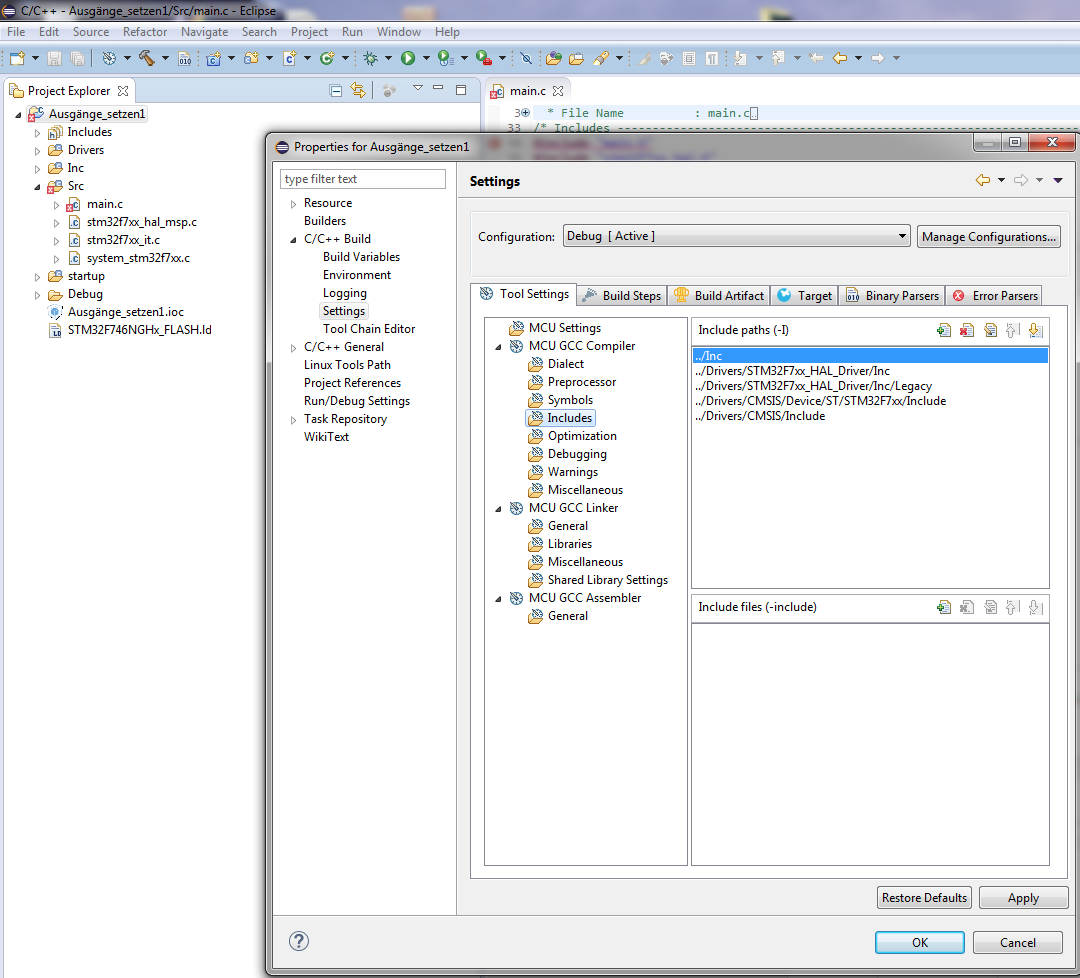Click the yellow back arrow in Settings header
The image size is (1080, 978).
(983, 180)
